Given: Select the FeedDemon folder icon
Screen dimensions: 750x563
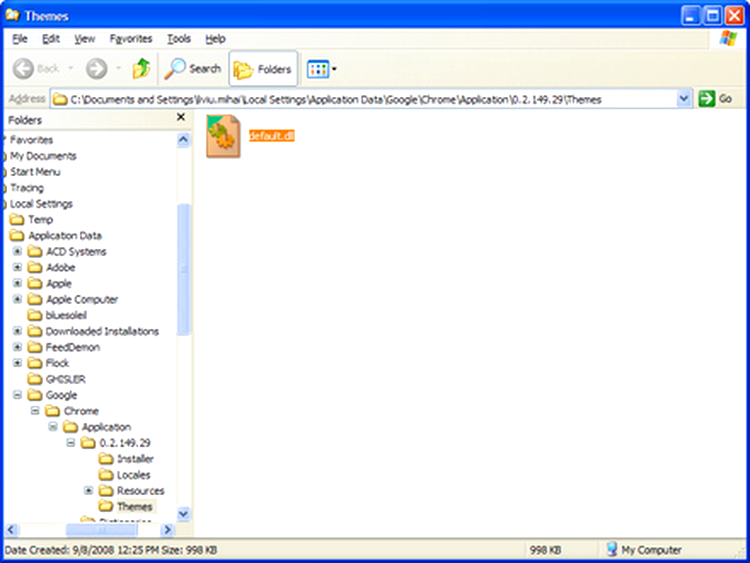Looking at the screenshot, I should pos(34,347).
